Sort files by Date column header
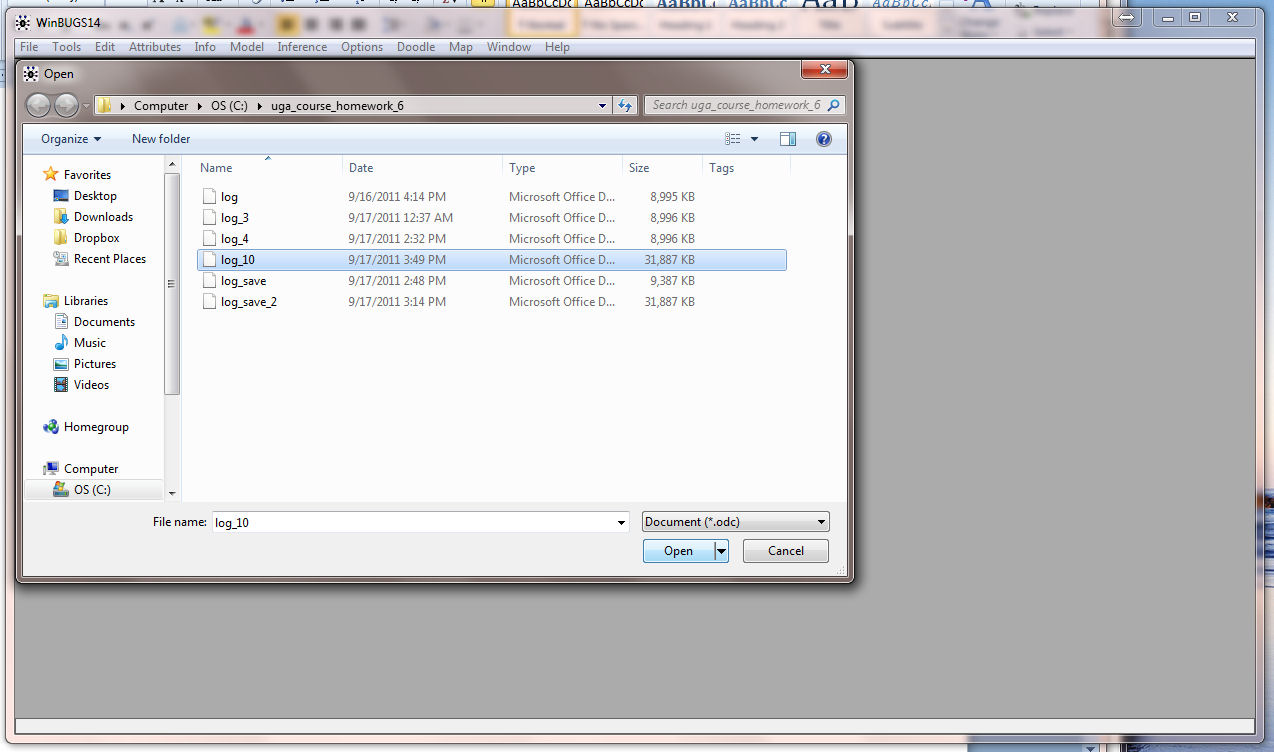This screenshot has width=1274, height=752. [361, 168]
